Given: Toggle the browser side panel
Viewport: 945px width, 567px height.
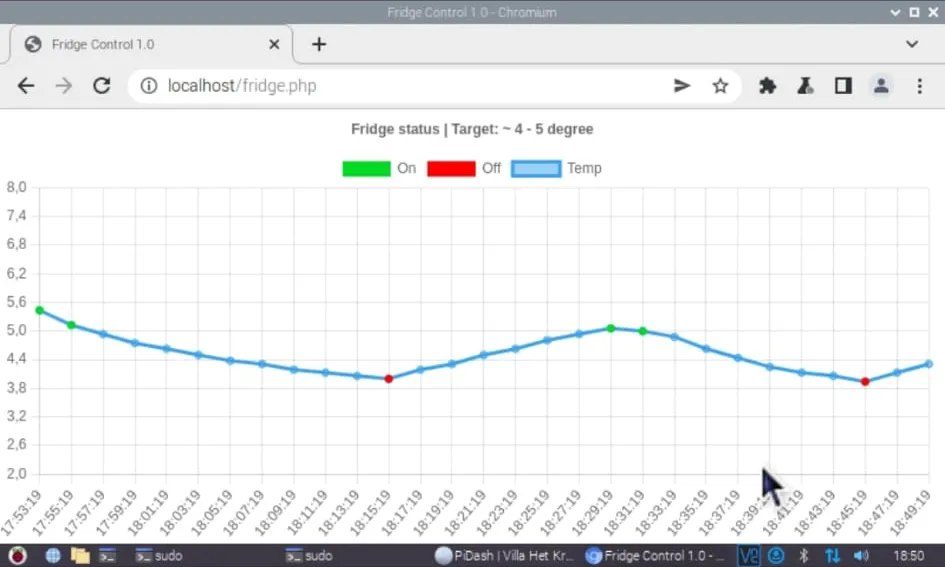Looking at the screenshot, I should tap(843, 86).
